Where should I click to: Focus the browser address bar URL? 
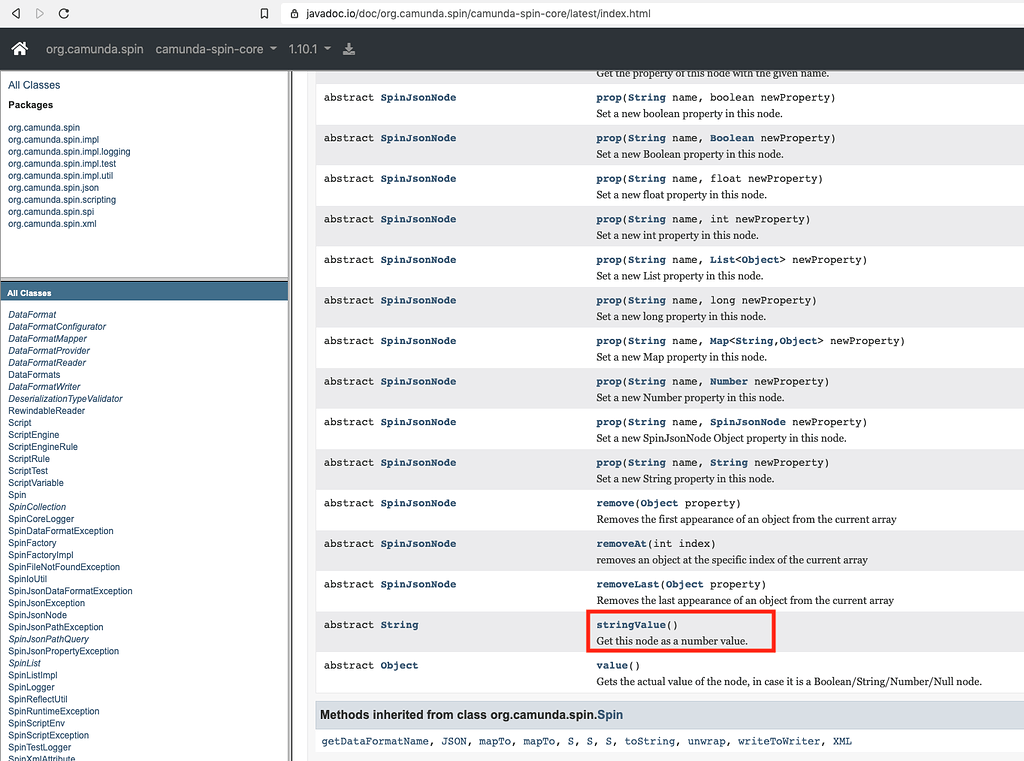pyautogui.click(x=479, y=14)
